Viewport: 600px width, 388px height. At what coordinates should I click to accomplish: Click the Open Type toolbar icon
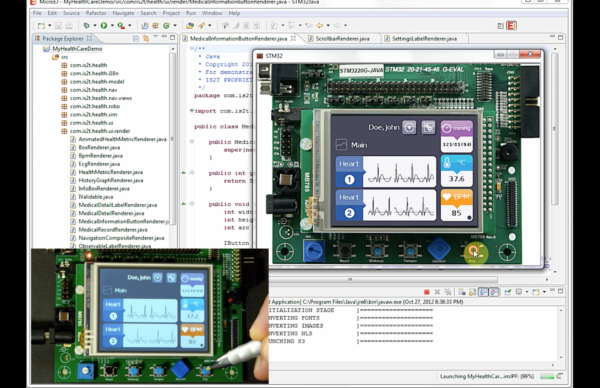click(190, 26)
